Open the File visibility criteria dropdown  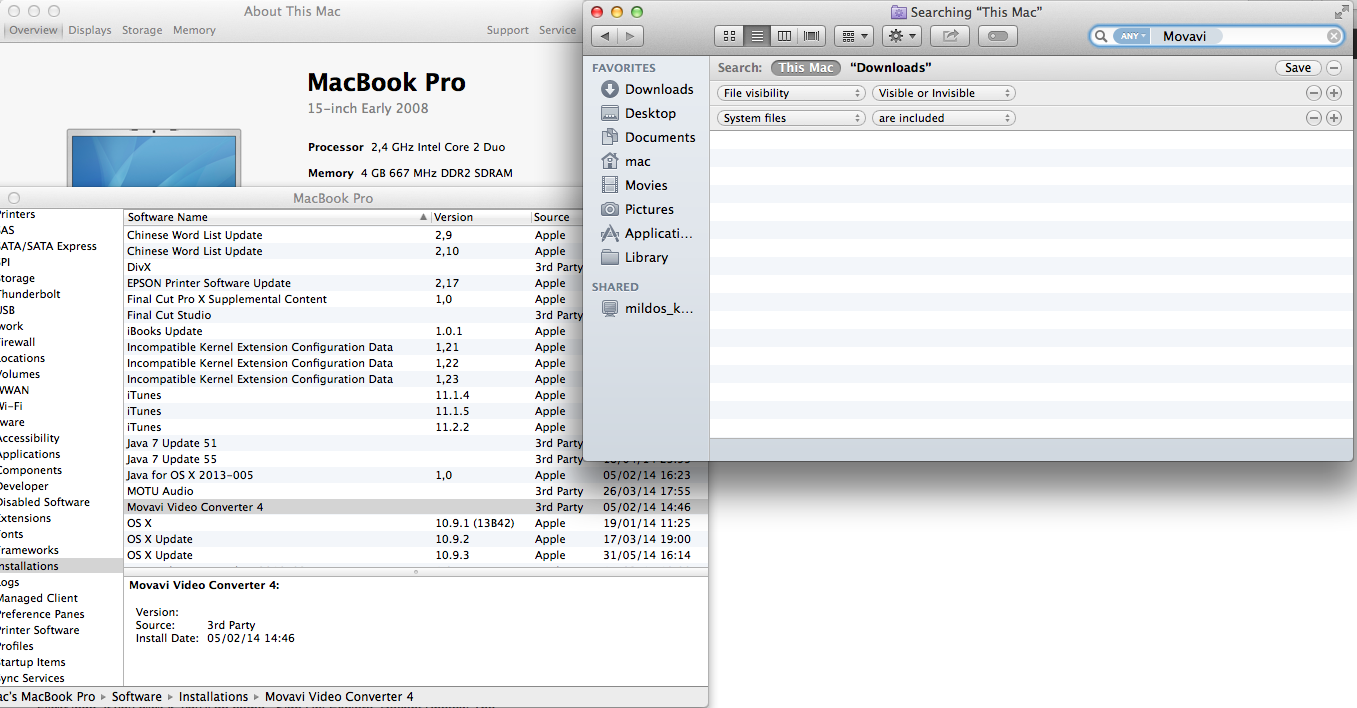[x=791, y=93]
